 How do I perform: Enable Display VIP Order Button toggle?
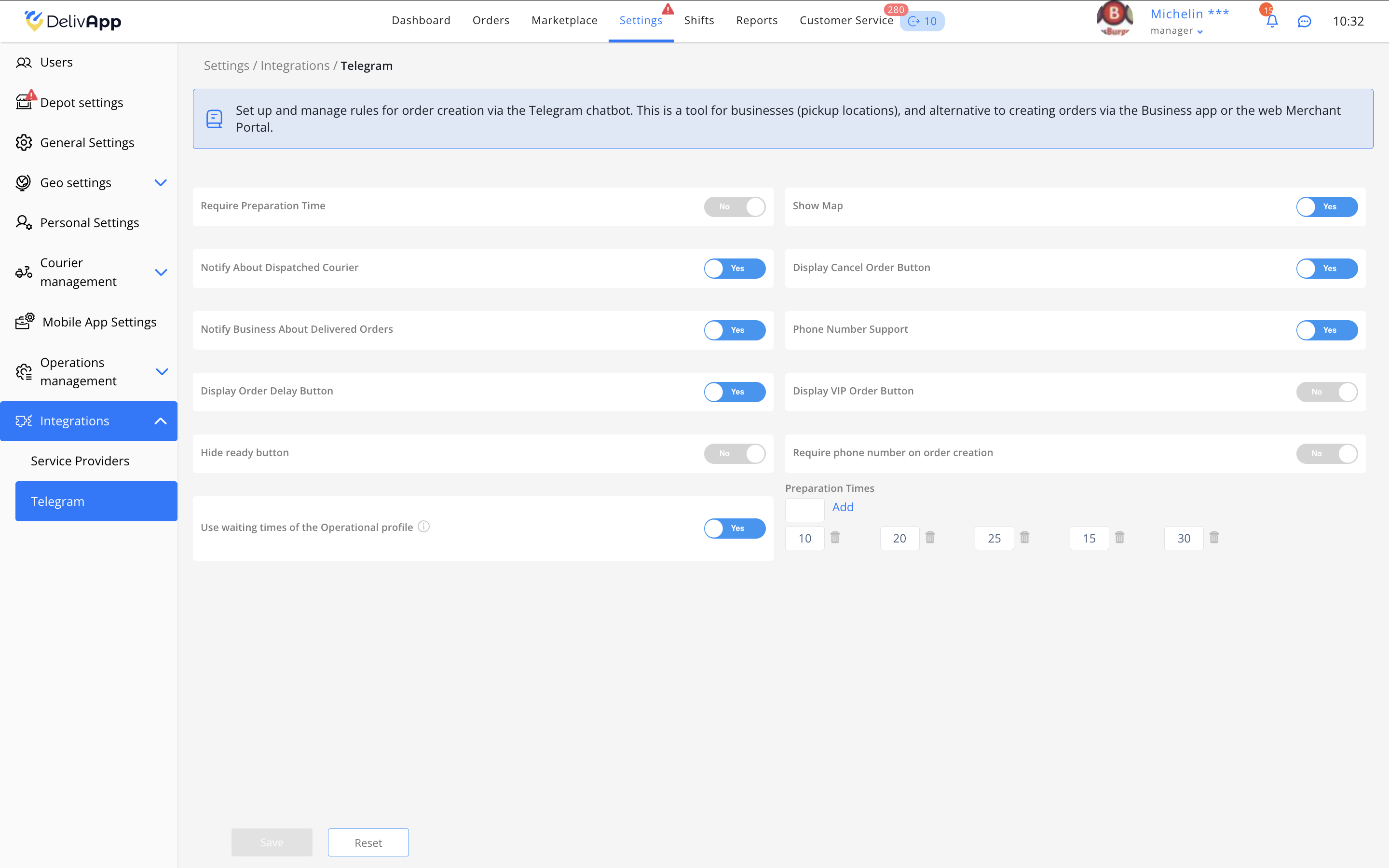1326,392
